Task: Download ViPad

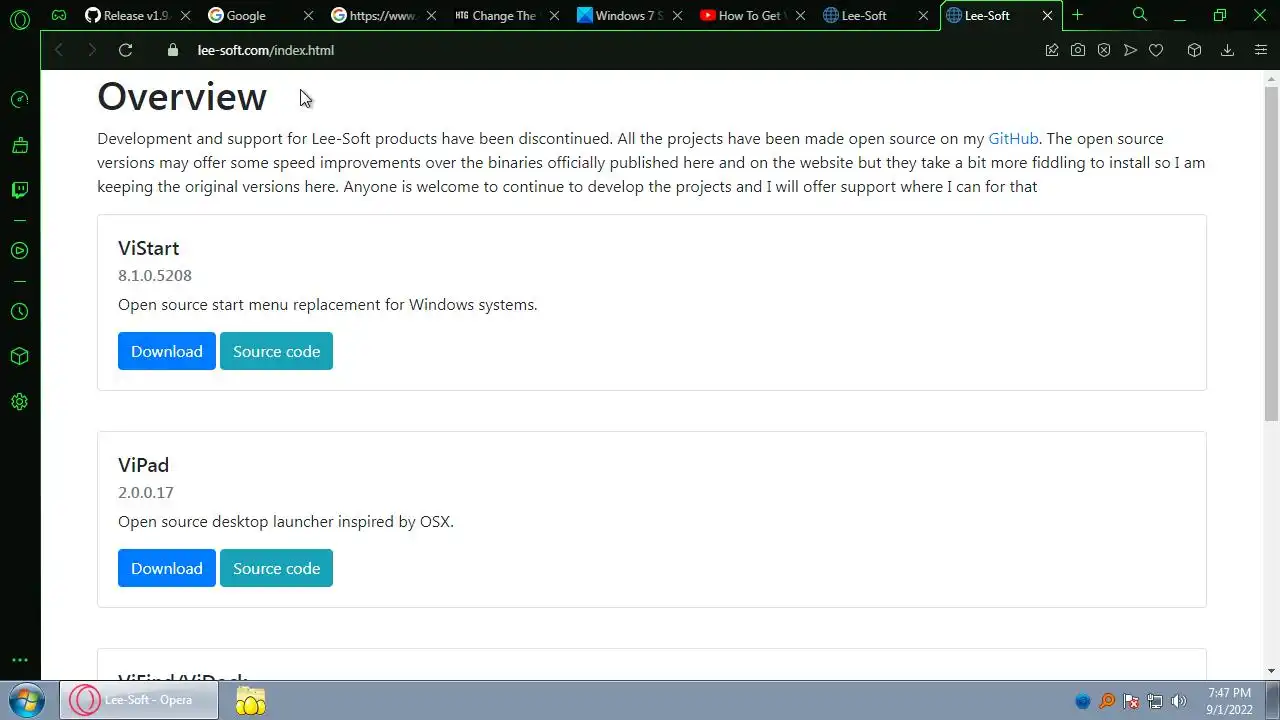Action: [166, 568]
